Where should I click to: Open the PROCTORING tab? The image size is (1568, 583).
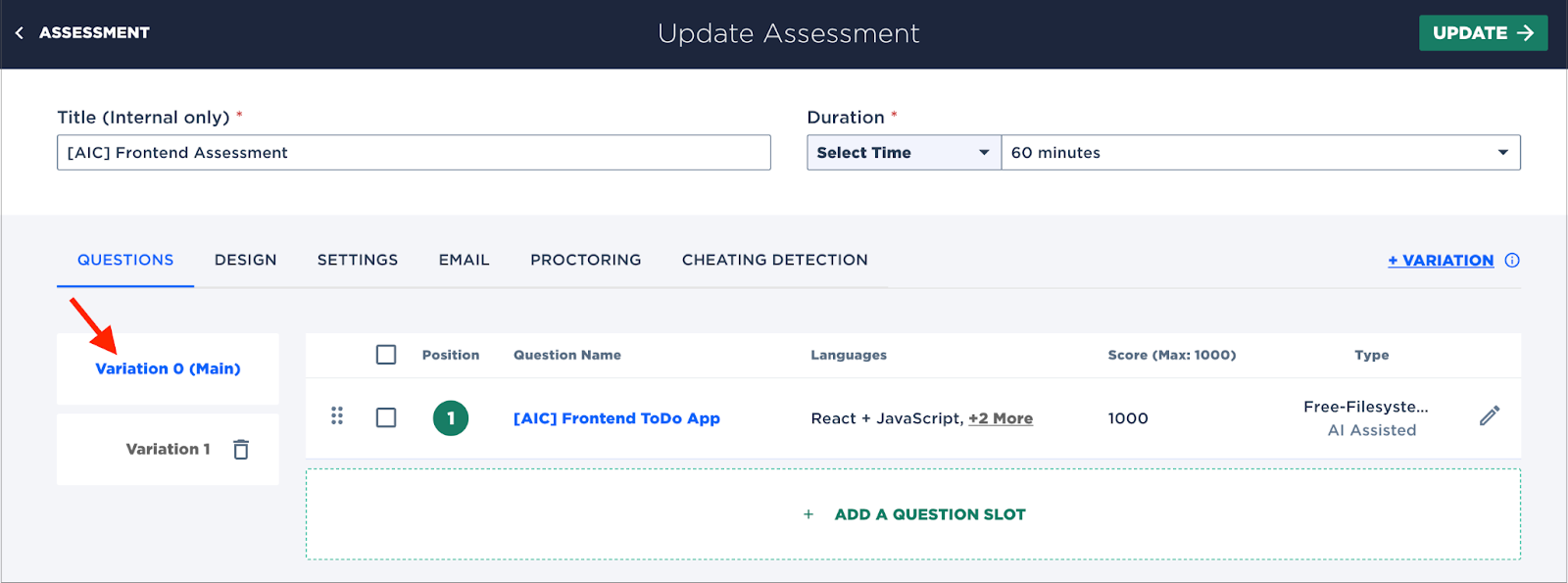(x=586, y=260)
